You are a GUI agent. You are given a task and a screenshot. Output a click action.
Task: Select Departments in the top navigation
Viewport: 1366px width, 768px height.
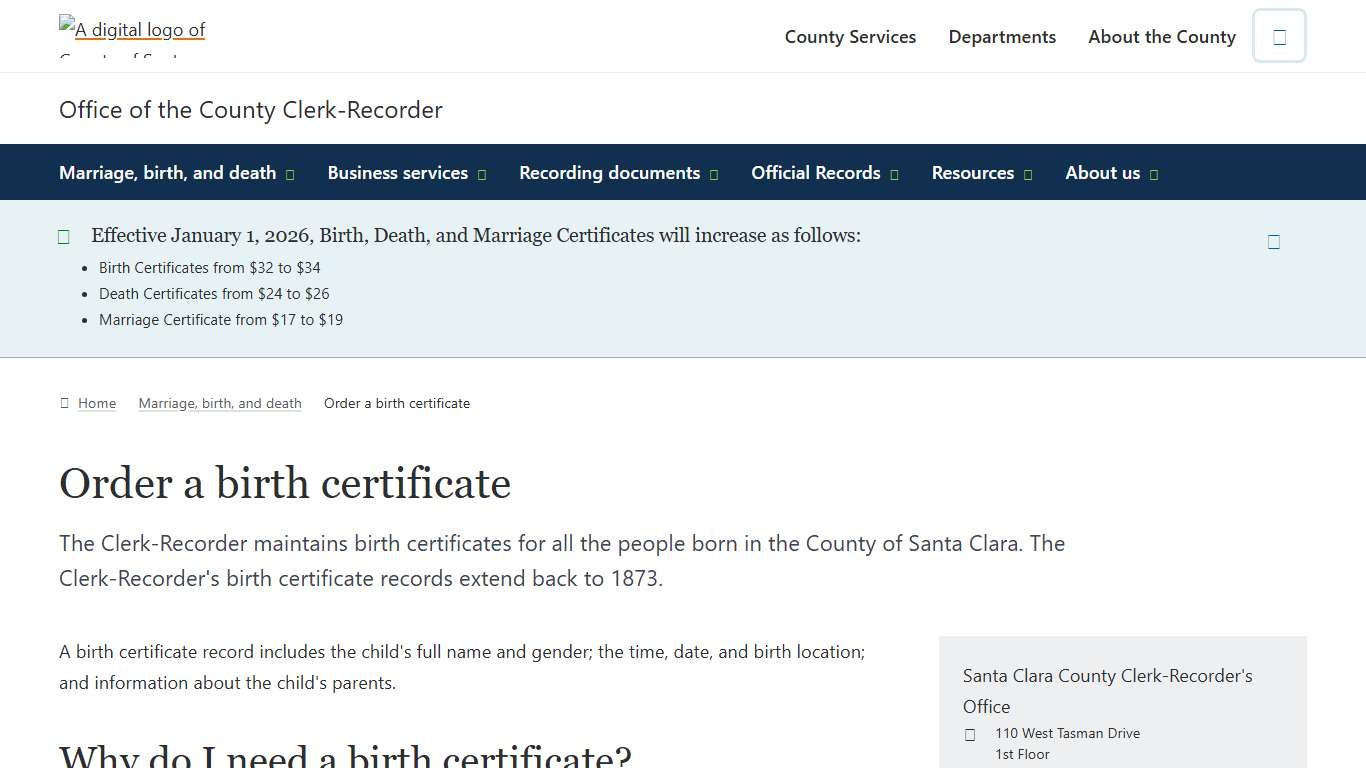(1002, 36)
